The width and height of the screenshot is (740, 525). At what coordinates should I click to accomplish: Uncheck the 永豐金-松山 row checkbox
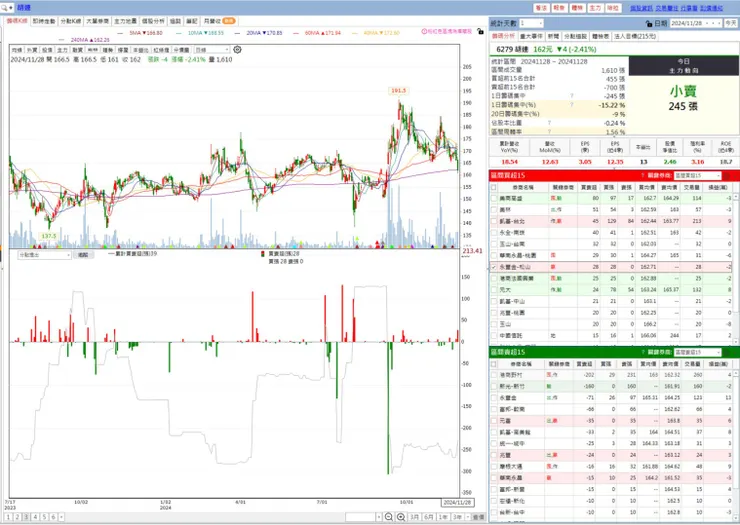(x=494, y=267)
